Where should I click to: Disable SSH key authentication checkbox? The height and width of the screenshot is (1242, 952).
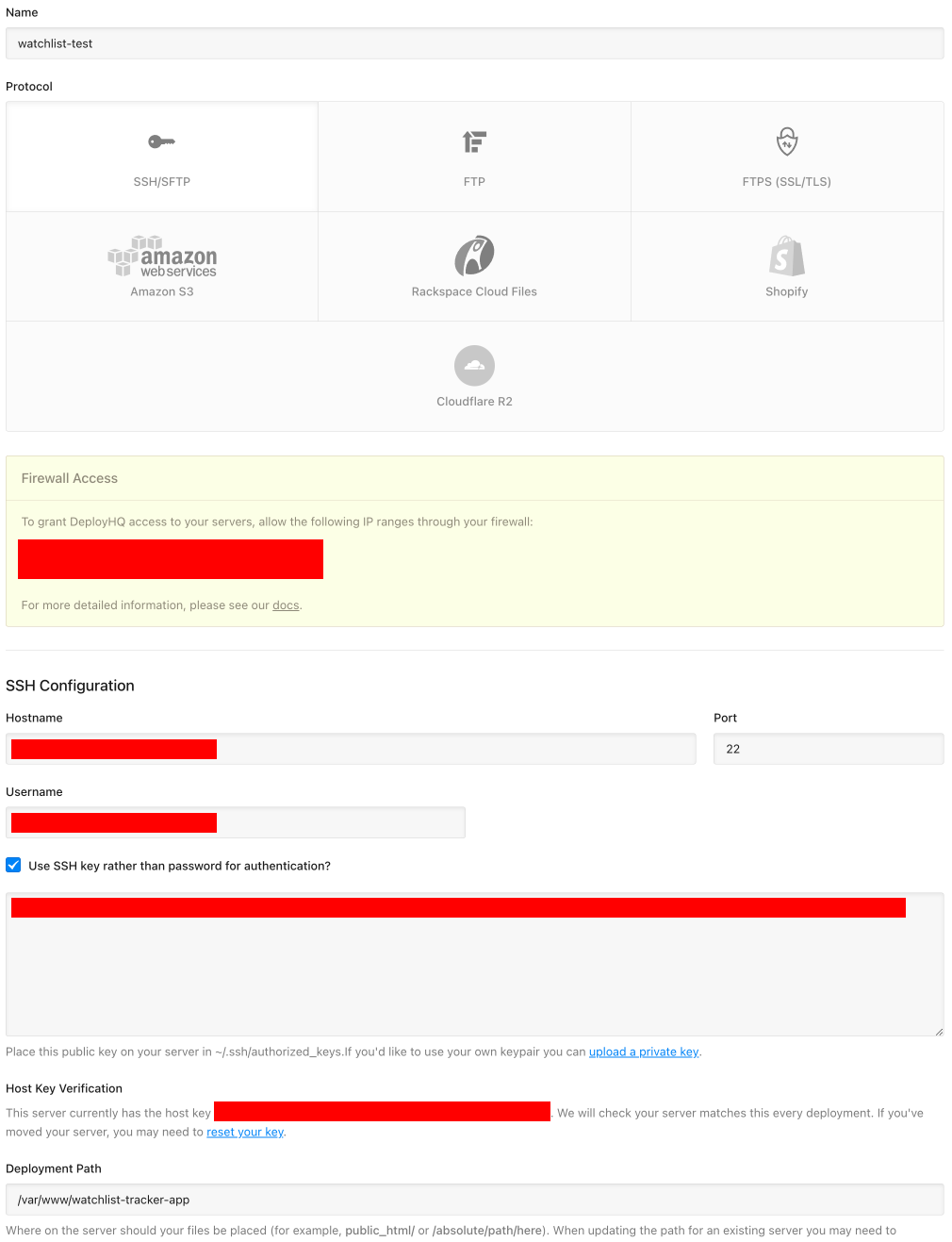point(13,865)
